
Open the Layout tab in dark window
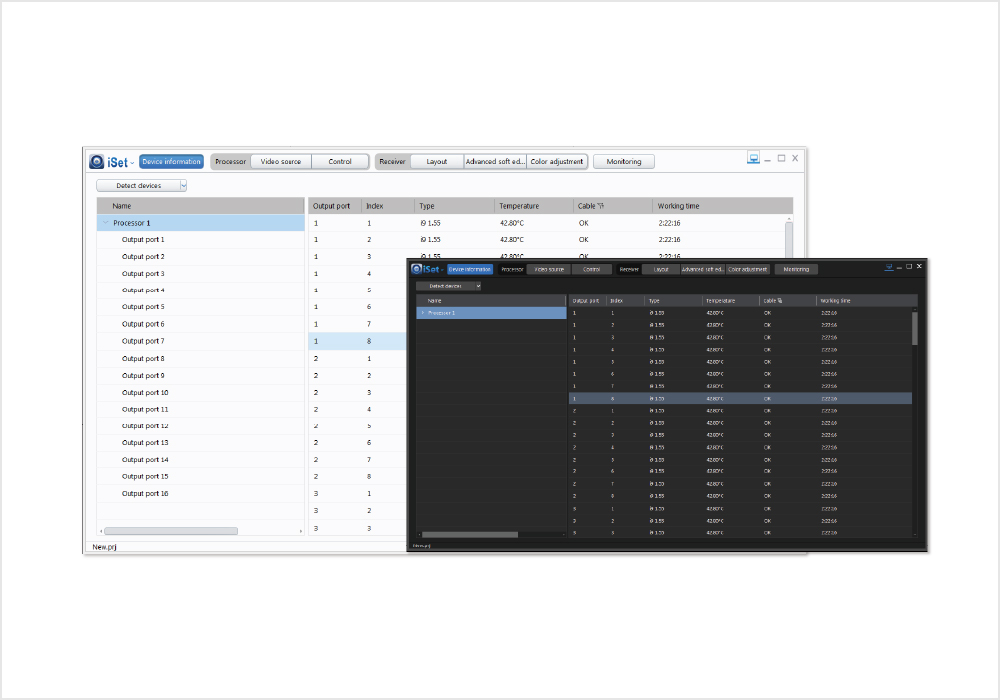coord(661,269)
